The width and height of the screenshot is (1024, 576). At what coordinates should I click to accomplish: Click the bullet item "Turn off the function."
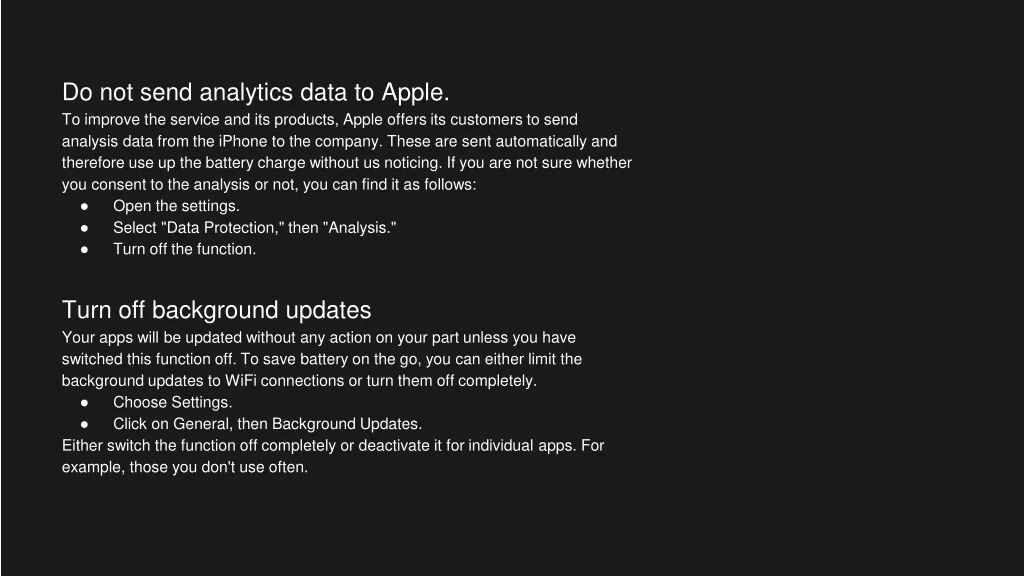click(x=184, y=250)
